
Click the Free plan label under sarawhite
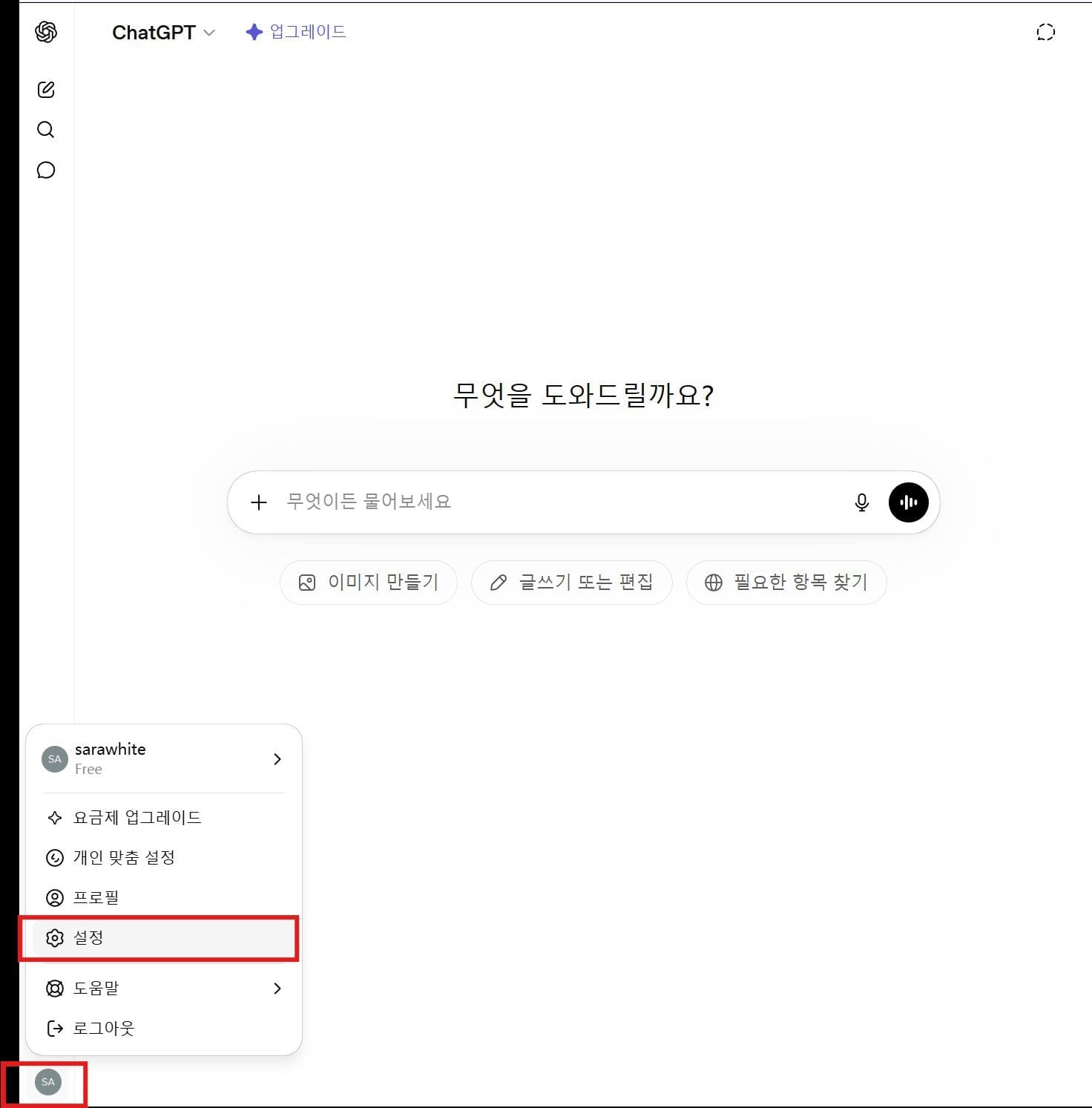click(x=88, y=770)
